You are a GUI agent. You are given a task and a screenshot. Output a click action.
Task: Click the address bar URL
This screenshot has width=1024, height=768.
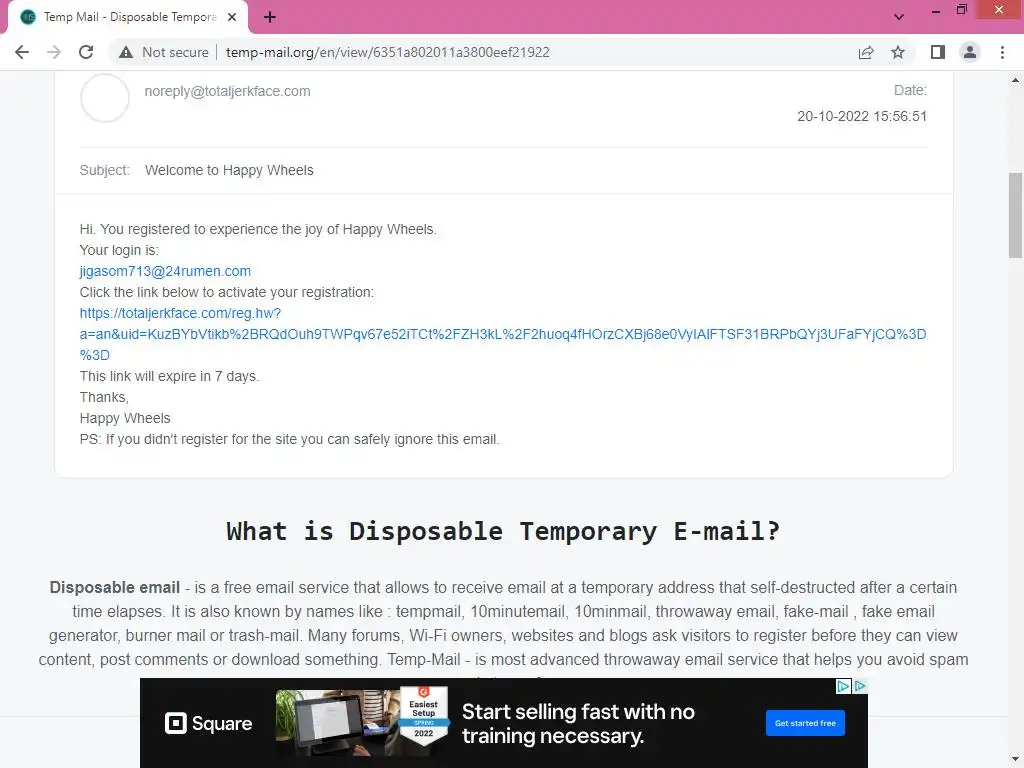coord(387,52)
